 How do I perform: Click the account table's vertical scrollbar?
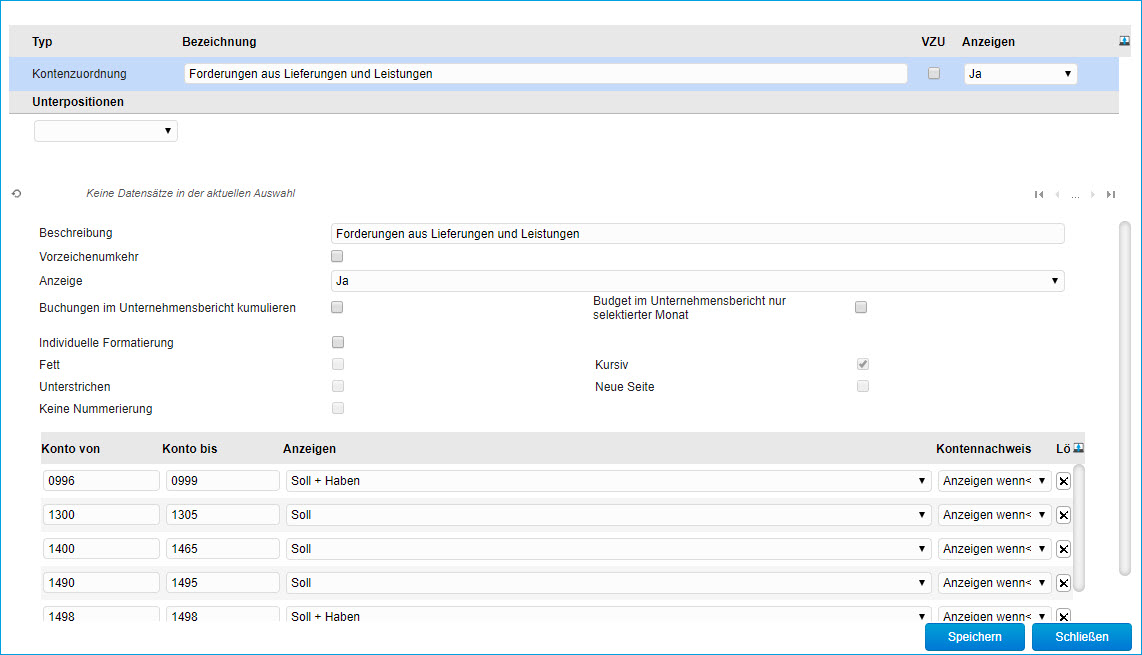coord(1079,527)
